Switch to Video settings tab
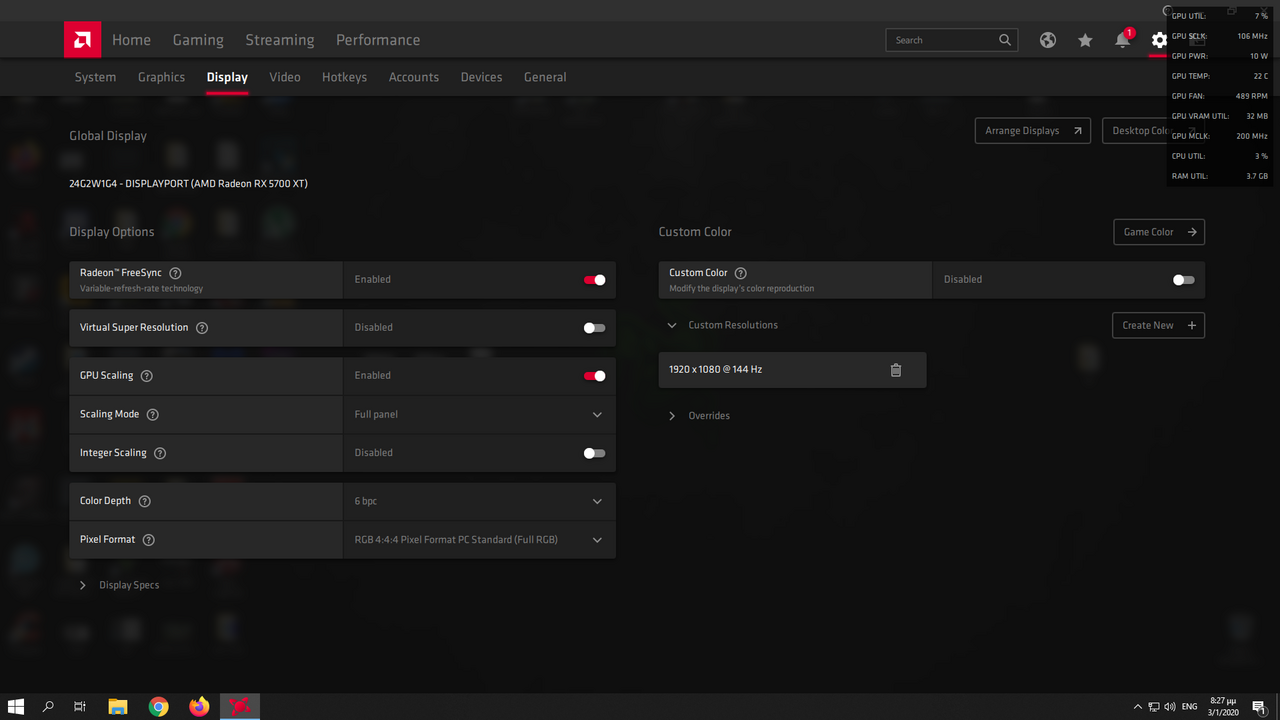The width and height of the screenshot is (1280, 720). pos(285,77)
